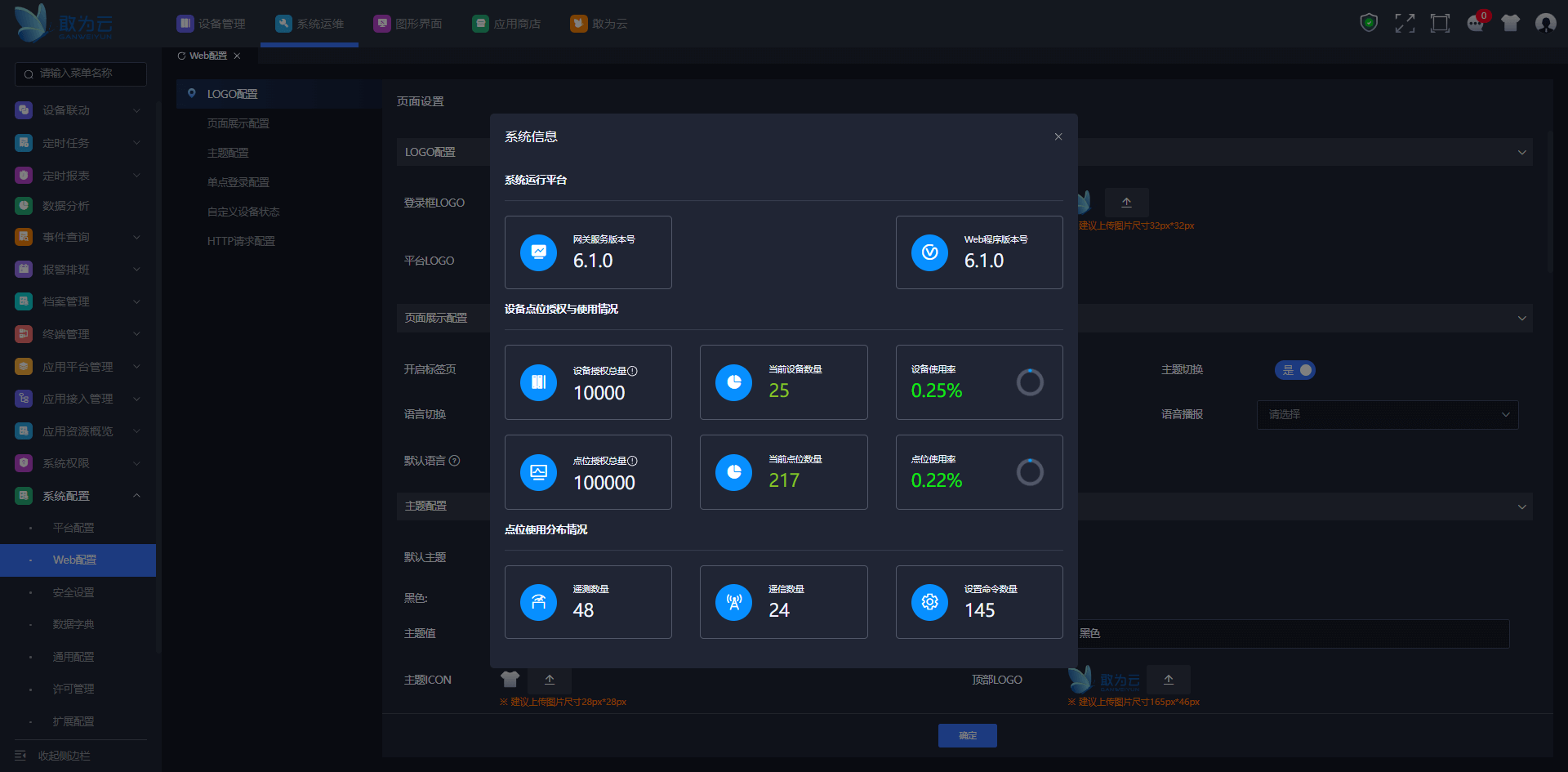
Task: Click the Web program version icon
Action: [x=929, y=252]
